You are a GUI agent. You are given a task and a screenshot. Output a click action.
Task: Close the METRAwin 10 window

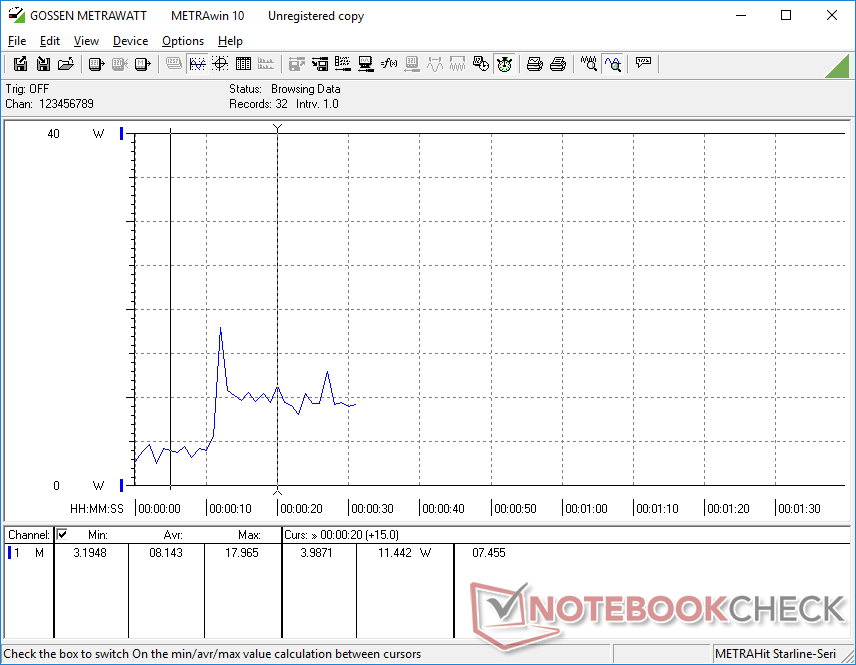coord(831,15)
